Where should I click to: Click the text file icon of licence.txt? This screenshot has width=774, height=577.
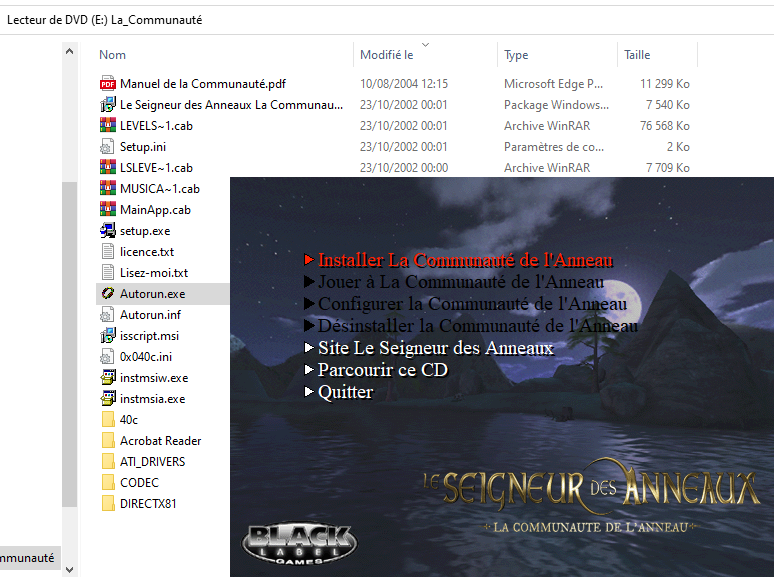click(108, 252)
